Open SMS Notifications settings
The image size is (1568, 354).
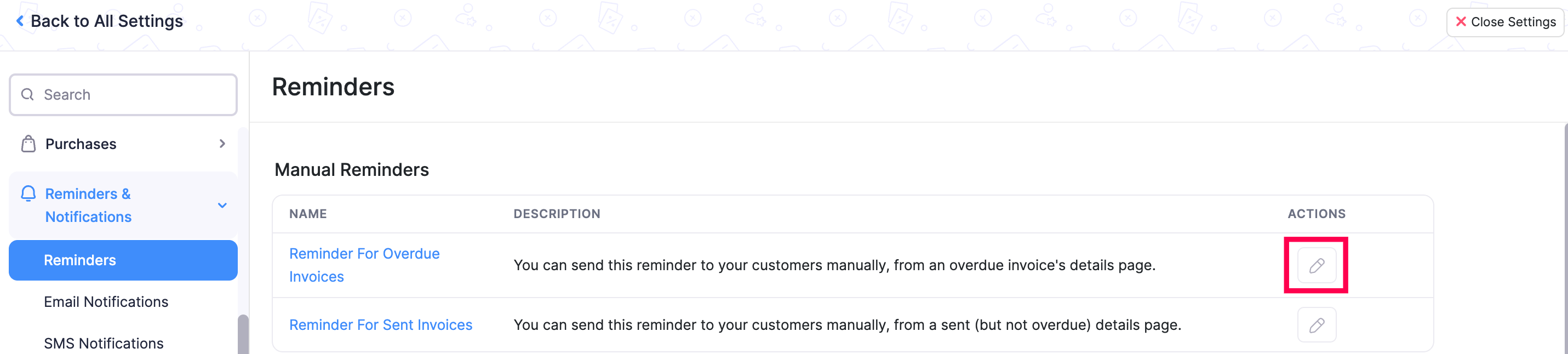coord(104,343)
